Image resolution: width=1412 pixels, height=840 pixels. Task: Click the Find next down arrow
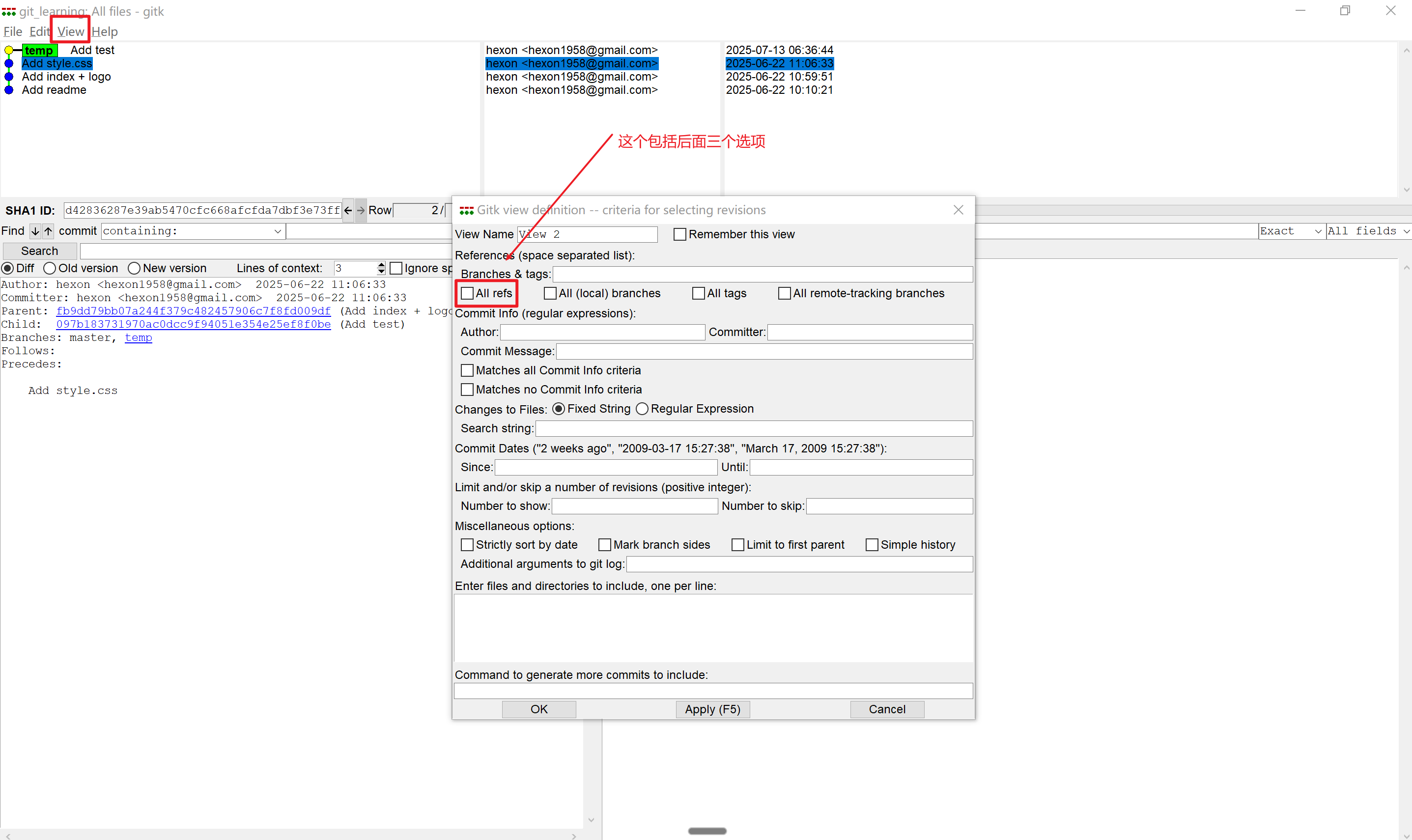tap(35, 231)
